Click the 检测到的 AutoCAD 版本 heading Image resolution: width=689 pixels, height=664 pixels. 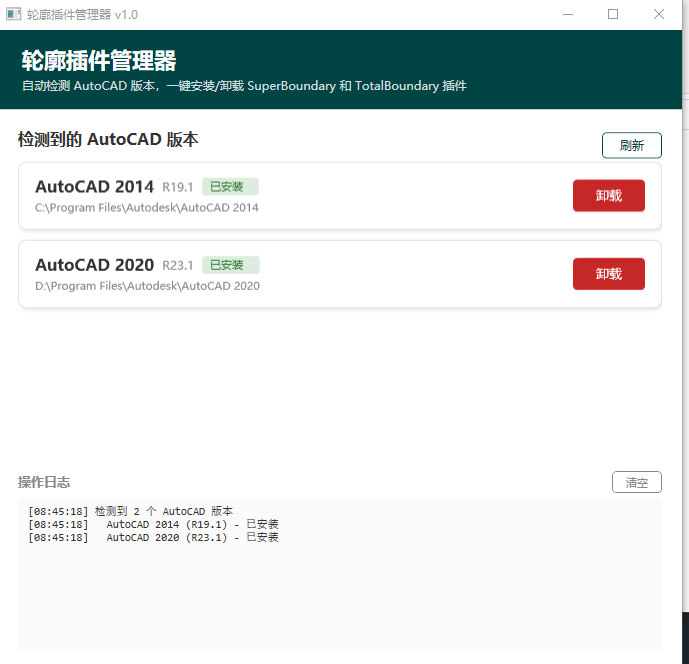tap(108, 139)
